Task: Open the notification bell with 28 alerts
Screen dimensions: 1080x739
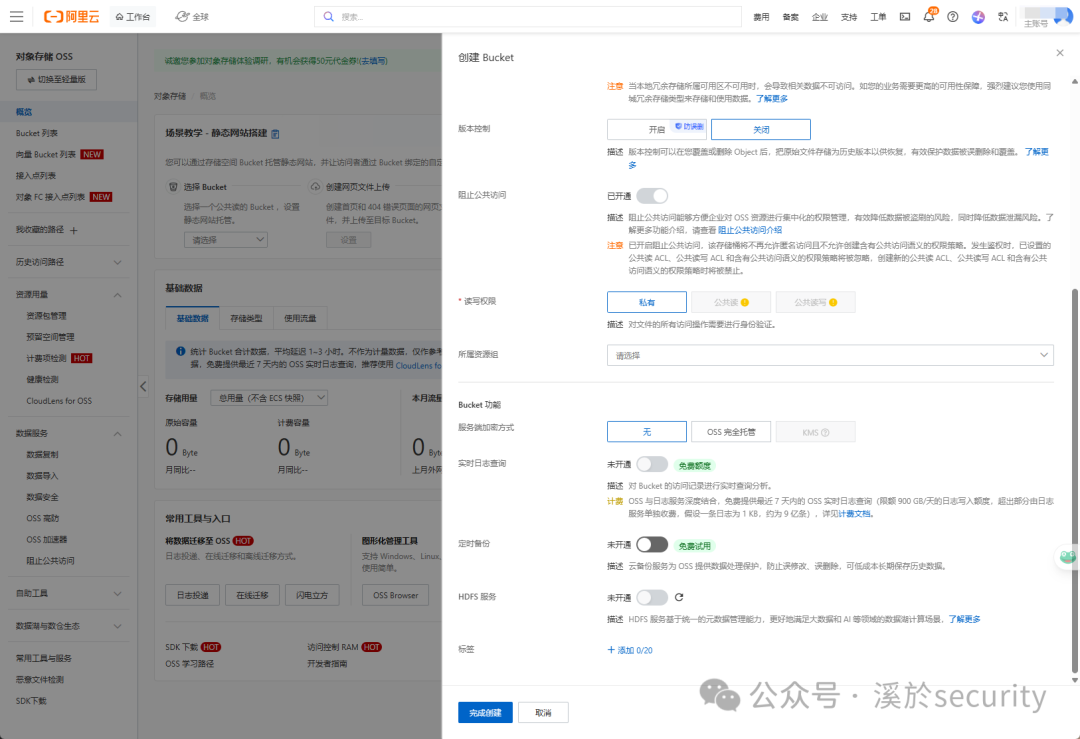Action: coord(928,16)
